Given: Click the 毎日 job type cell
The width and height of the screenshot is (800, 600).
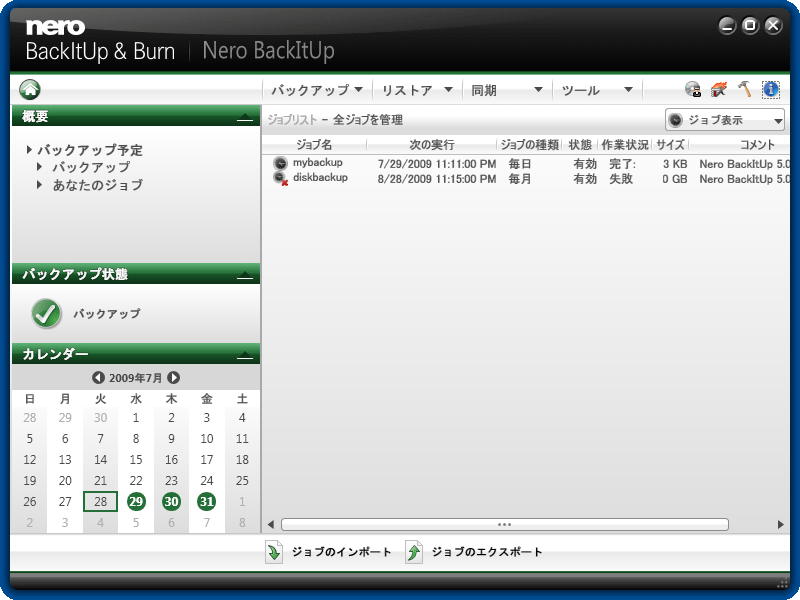Looking at the screenshot, I should (520, 164).
